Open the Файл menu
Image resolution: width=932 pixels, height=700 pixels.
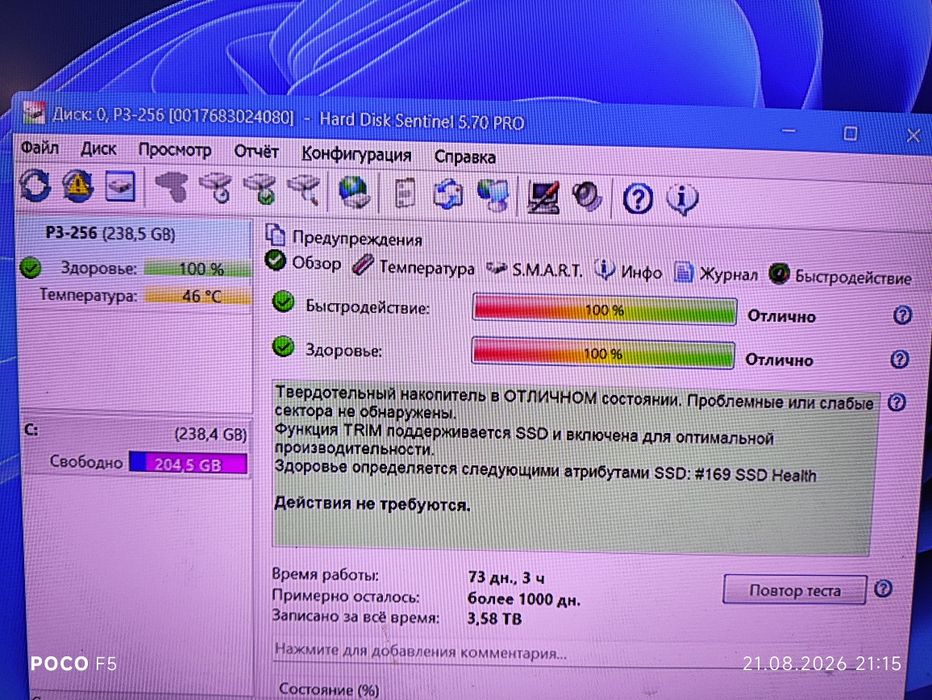[x=40, y=147]
